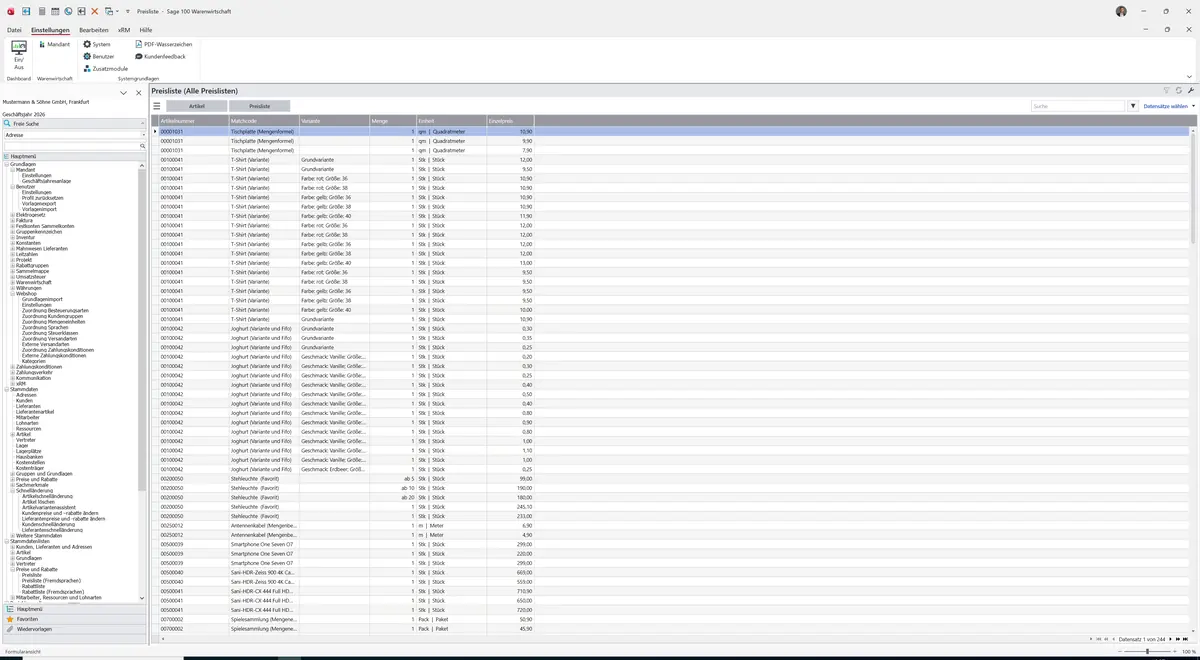This screenshot has width=1200, height=660.
Task: Open the Bearbeiten ribbon tab
Action: [94, 30]
